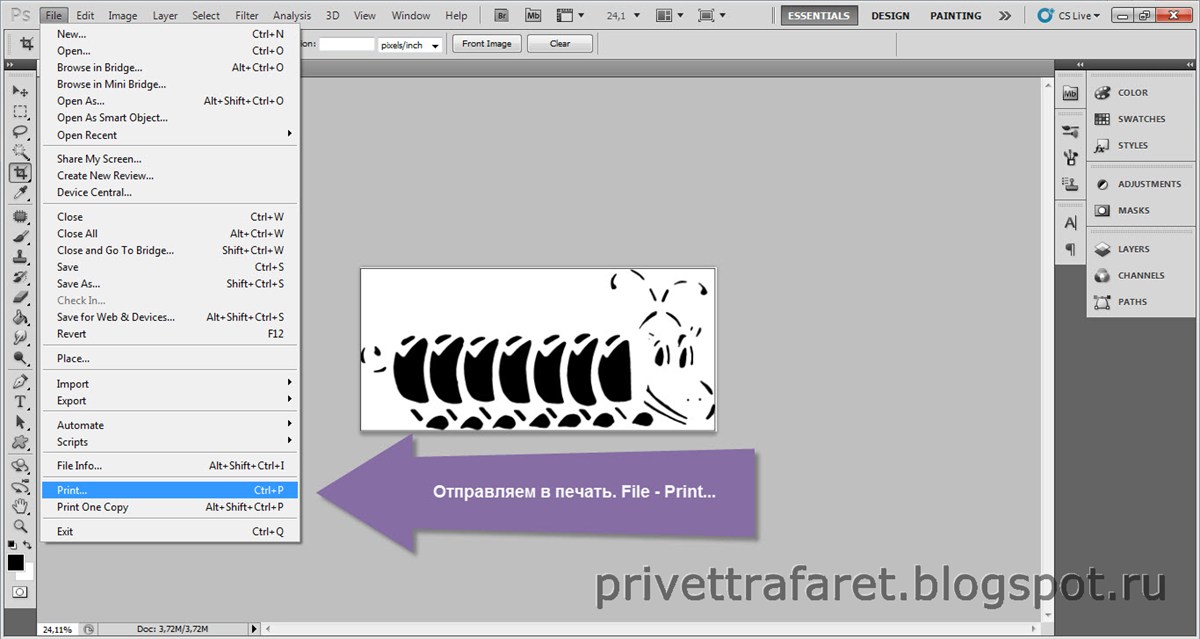This screenshot has height=639, width=1200.
Task: Launch Bridge with the Br icon
Action: coord(502,16)
